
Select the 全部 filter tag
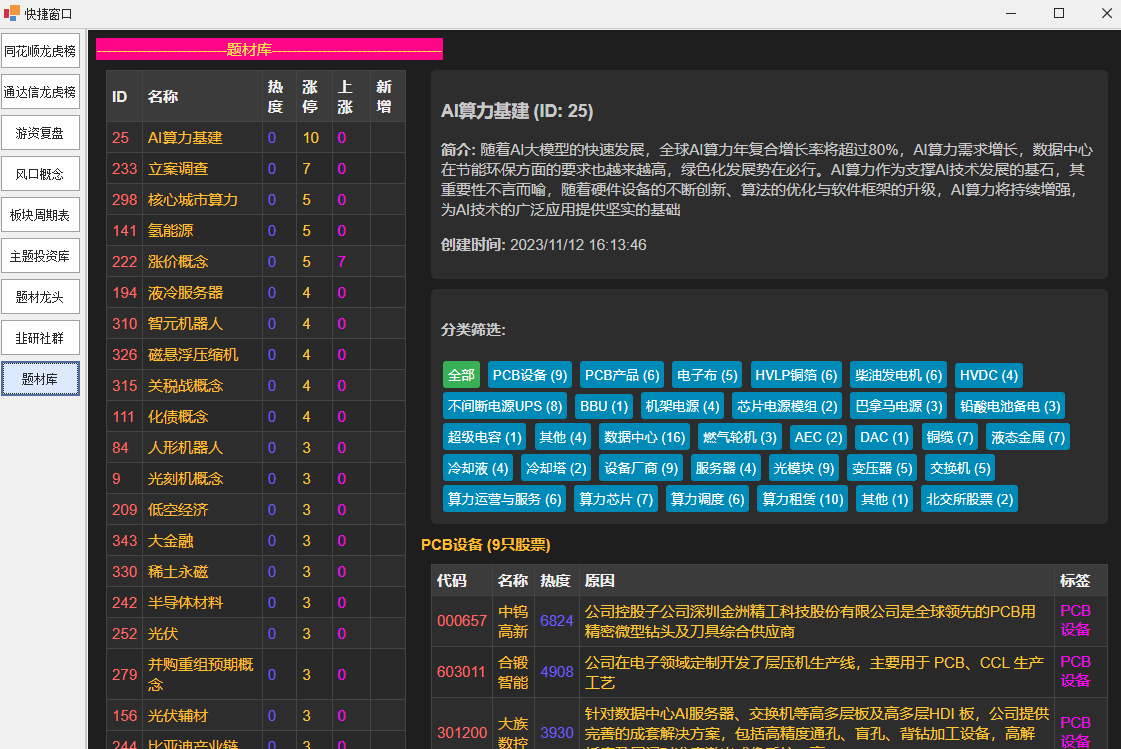click(x=461, y=375)
